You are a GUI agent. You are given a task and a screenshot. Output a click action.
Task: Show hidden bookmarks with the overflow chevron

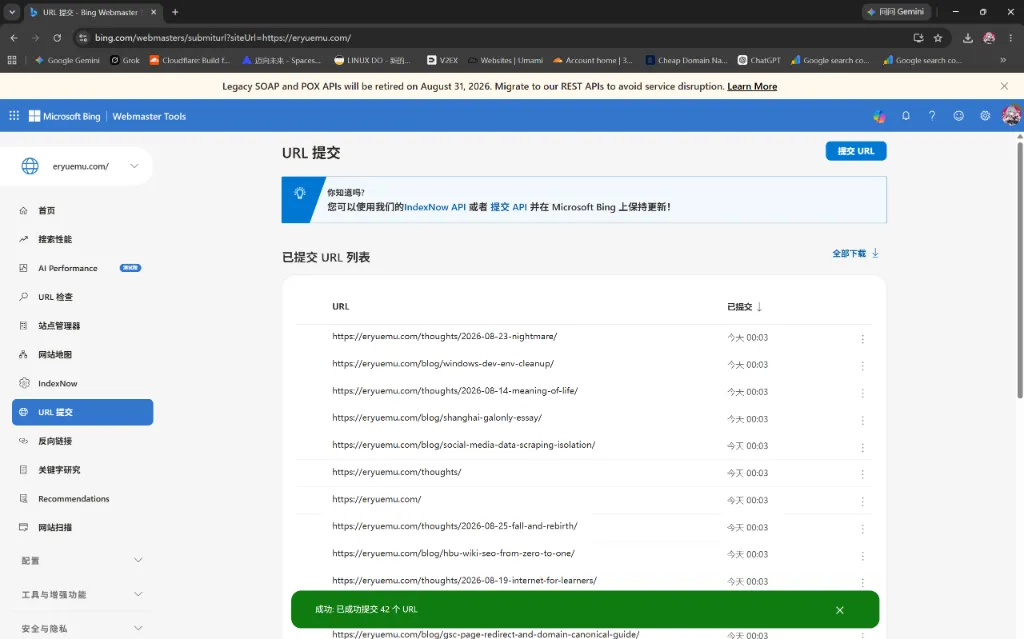[1003, 60]
